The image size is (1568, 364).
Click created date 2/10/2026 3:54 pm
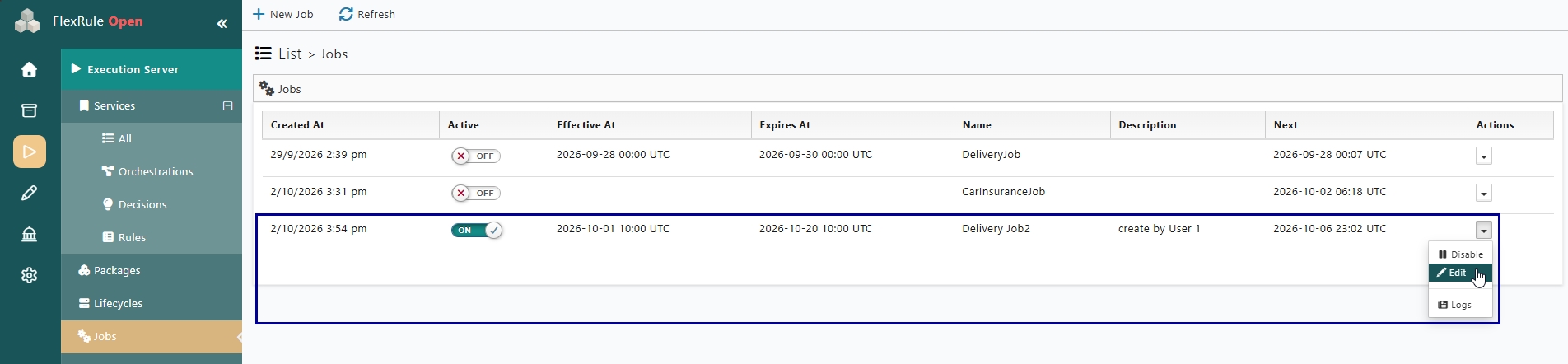pos(319,228)
